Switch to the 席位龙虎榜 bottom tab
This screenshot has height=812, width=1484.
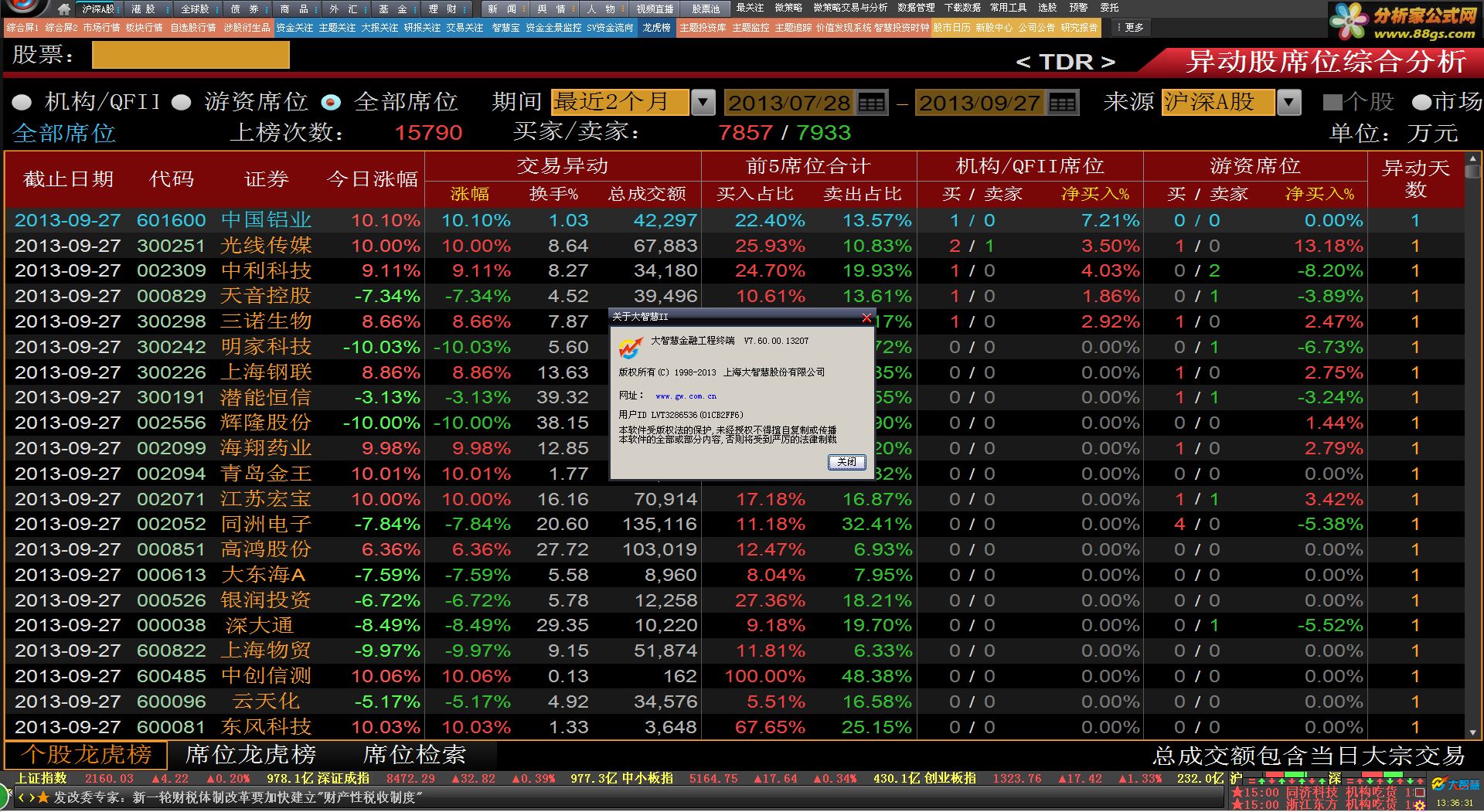[x=251, y=754]
